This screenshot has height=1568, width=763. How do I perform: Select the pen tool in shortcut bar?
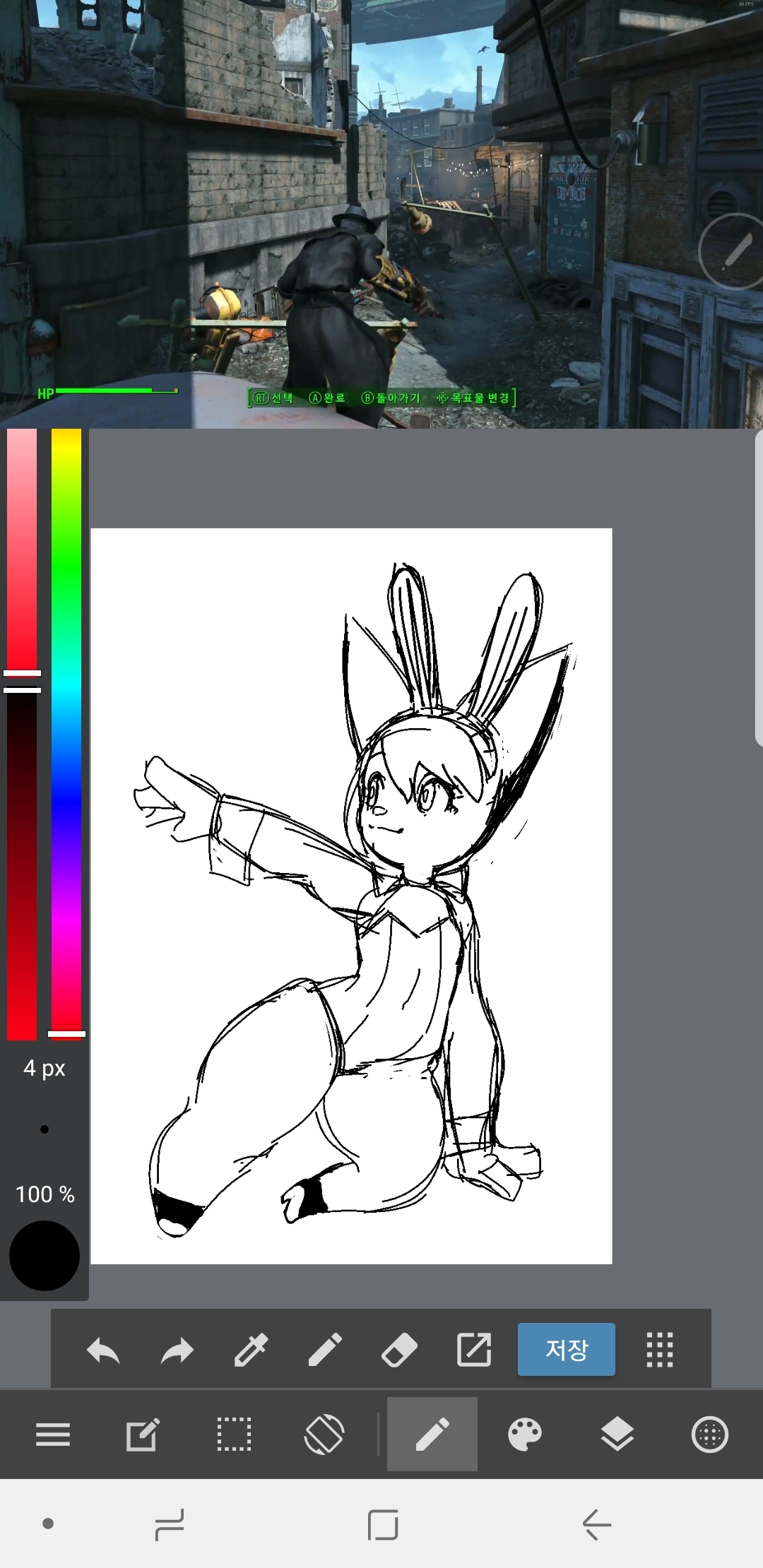[x=325, y=1350]
